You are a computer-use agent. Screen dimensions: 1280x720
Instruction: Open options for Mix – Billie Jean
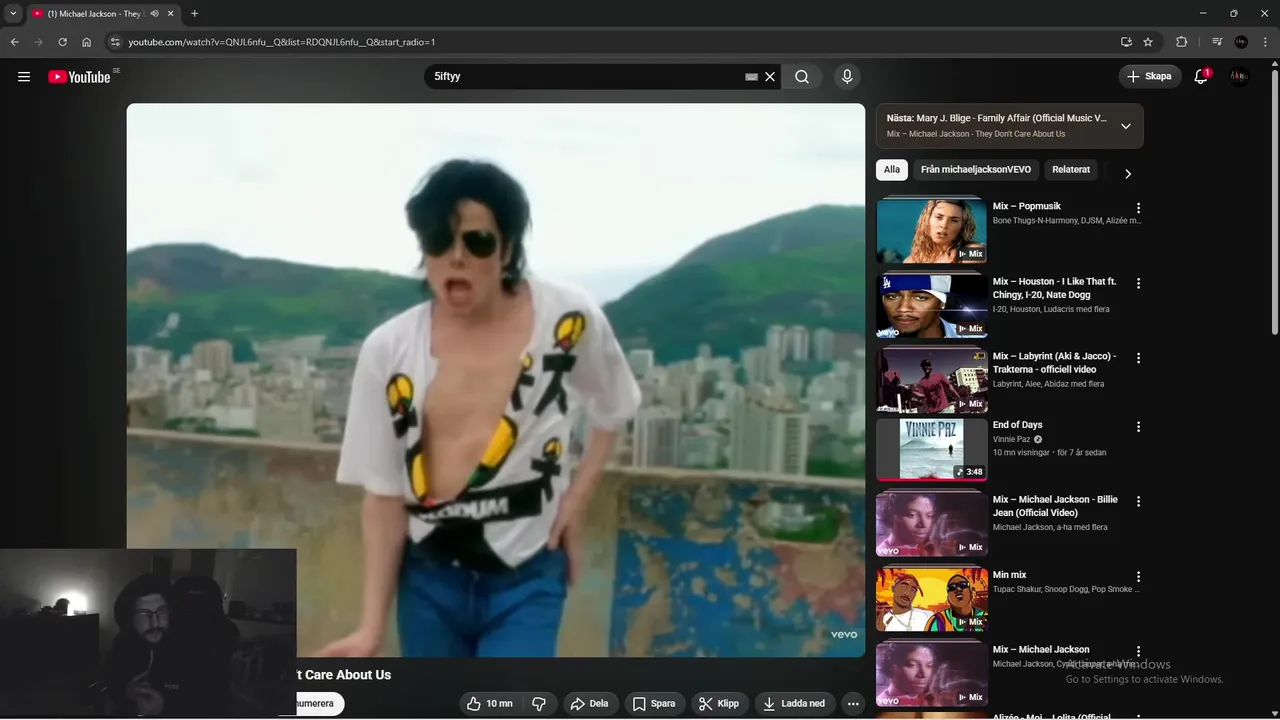coord(1138,501)
